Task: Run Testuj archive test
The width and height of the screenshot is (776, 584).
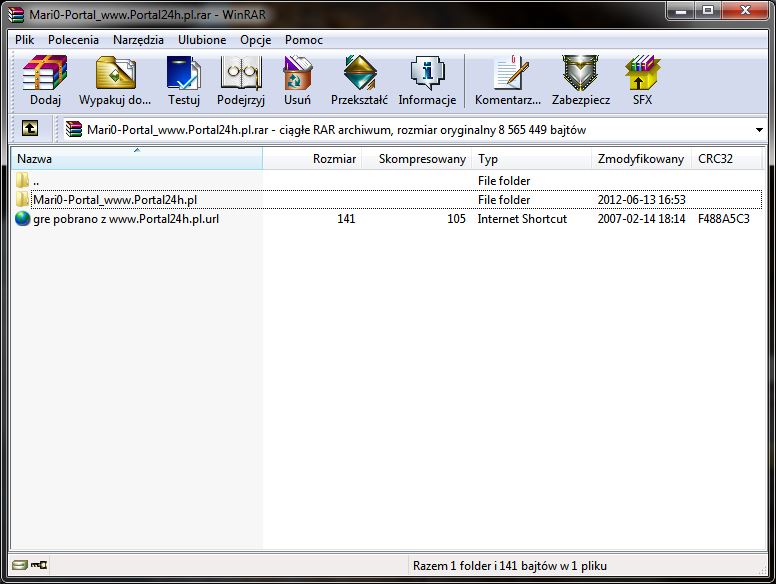Action: (x=184, y=73)
